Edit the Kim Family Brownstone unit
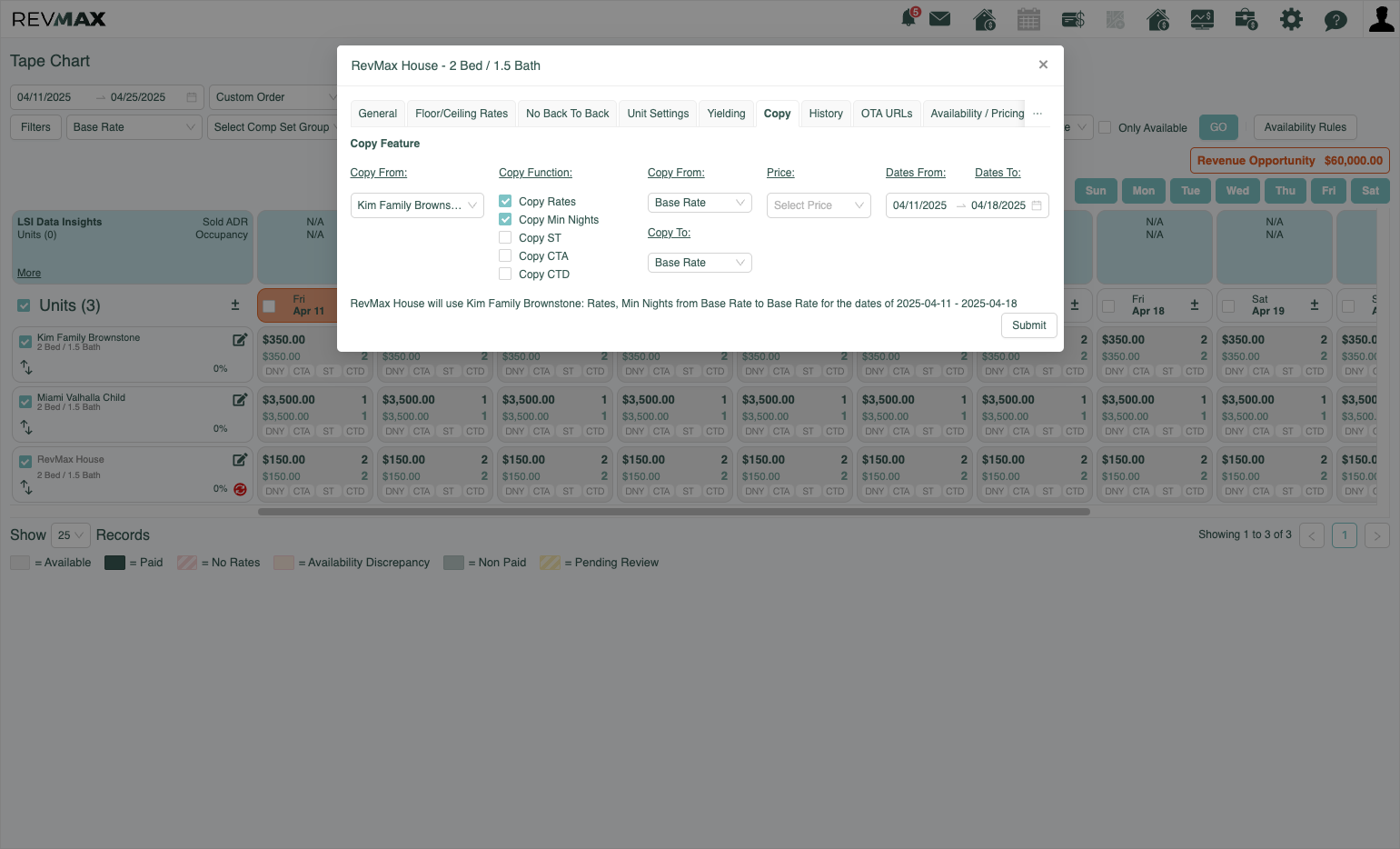Viewport: 1400px width, 849px height. pyautogui.click(x=240, y=340)
